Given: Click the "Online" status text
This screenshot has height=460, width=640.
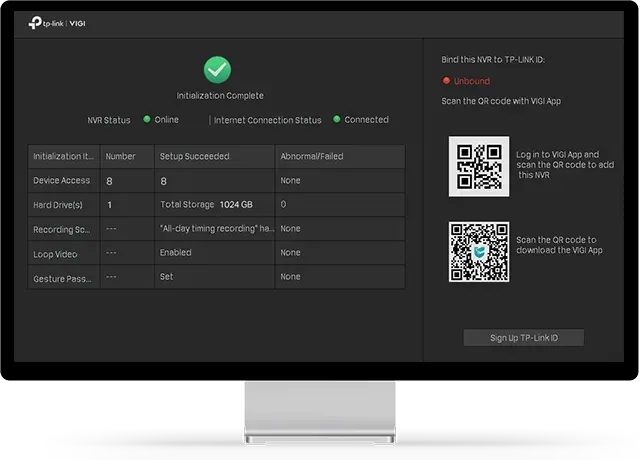Looking at the screenshot, I should (167, 120).
